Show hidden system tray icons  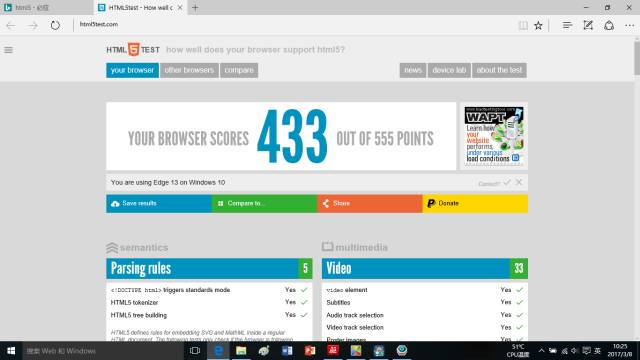point(541,351)
